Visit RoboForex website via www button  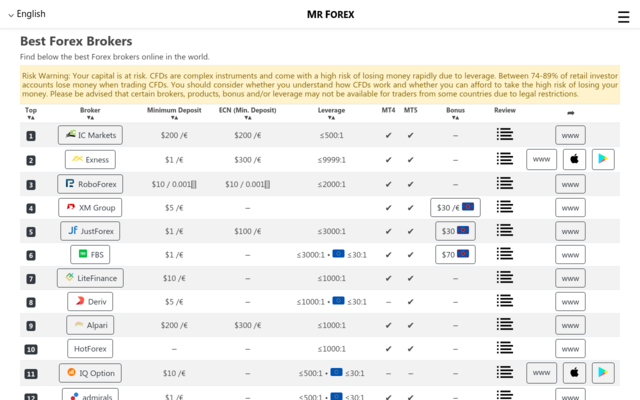[570, 184]
